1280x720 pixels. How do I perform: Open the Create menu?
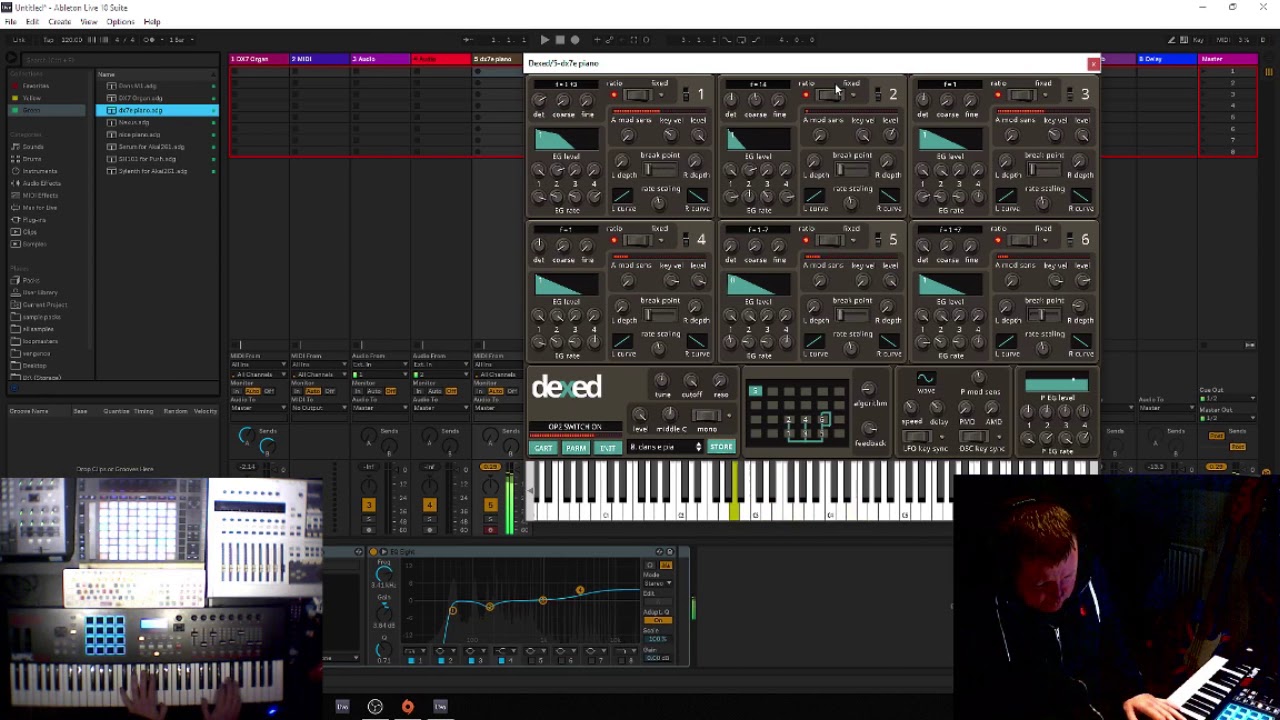point(59,22)
